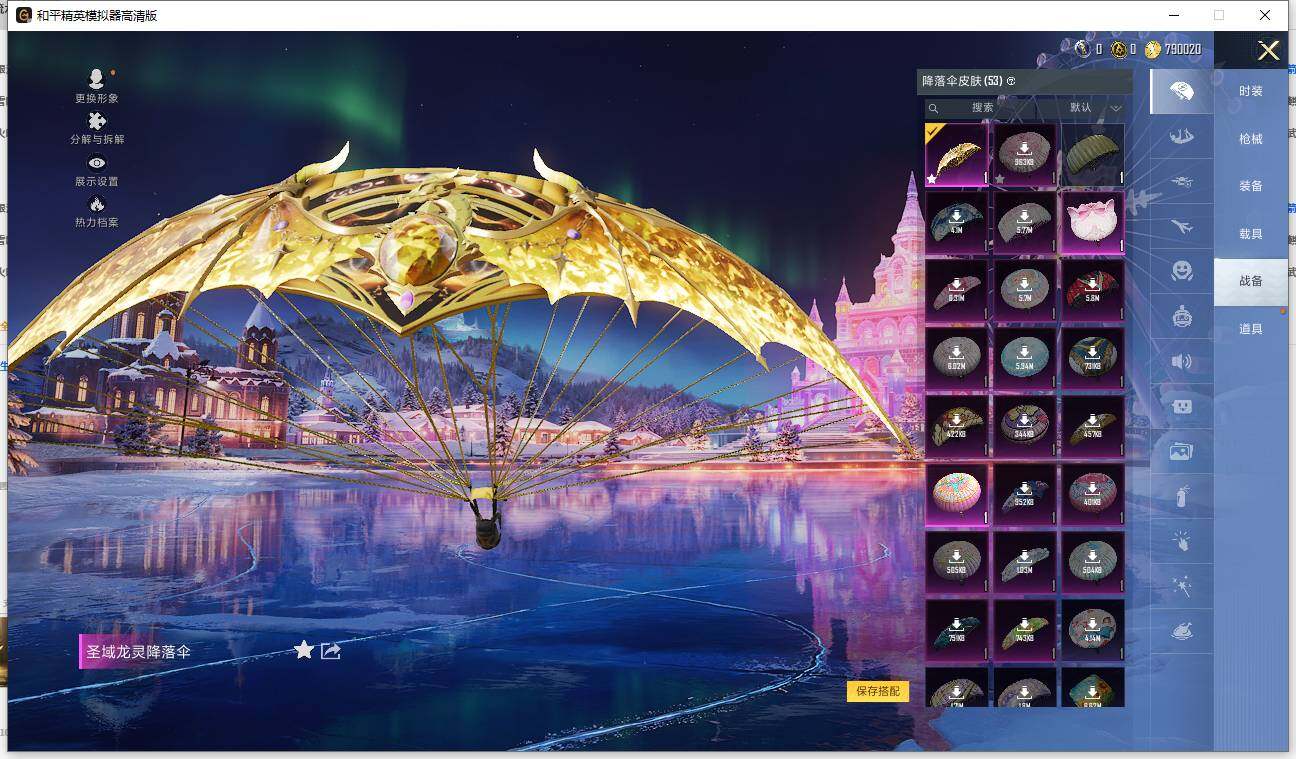Download the 751KB parachute skin

click(x=956, y=630)
